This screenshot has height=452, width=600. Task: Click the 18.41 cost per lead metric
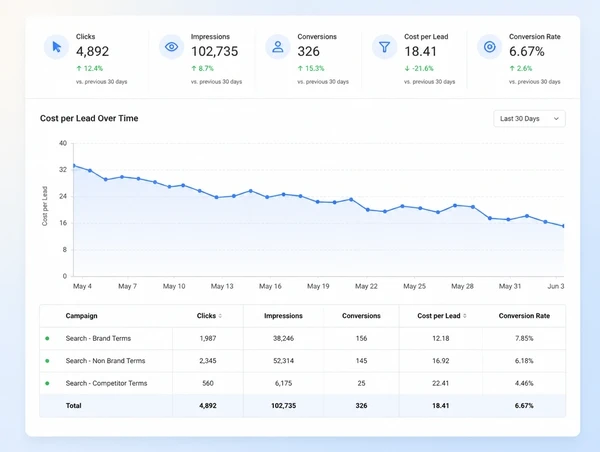point(420,51)
